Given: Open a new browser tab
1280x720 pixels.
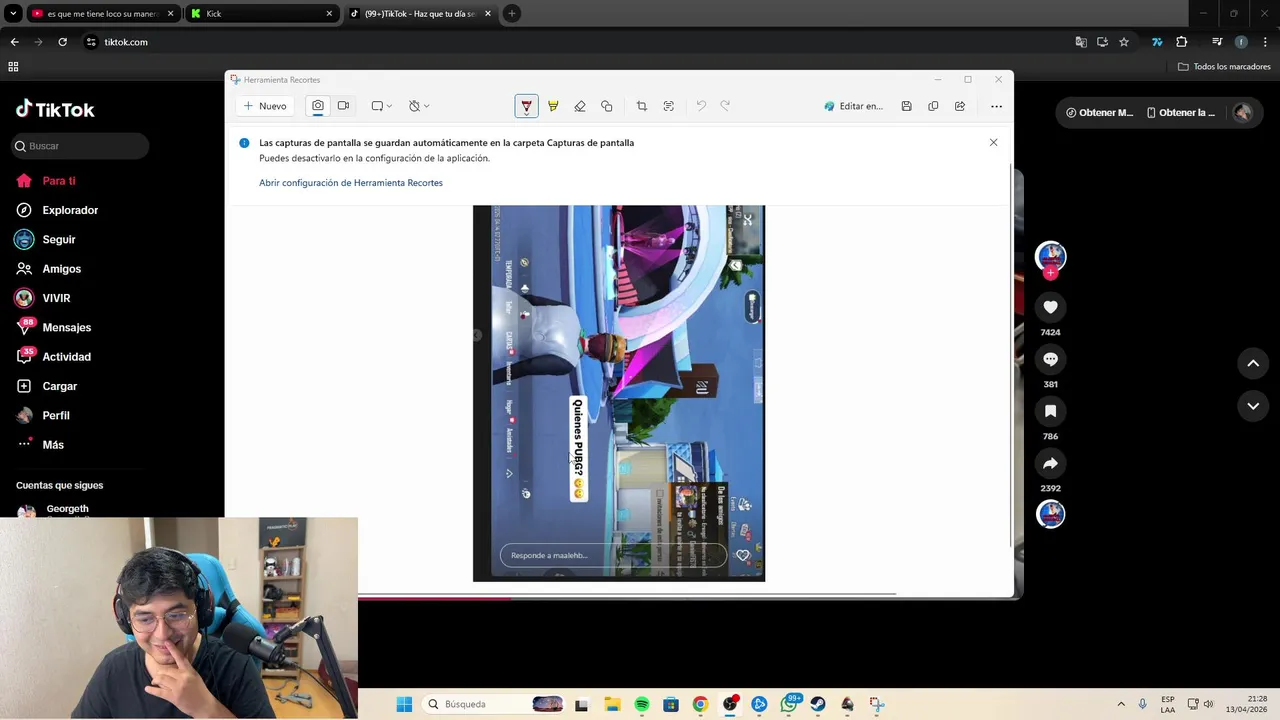Looking at the screenshot, I should tap(512, 14).
